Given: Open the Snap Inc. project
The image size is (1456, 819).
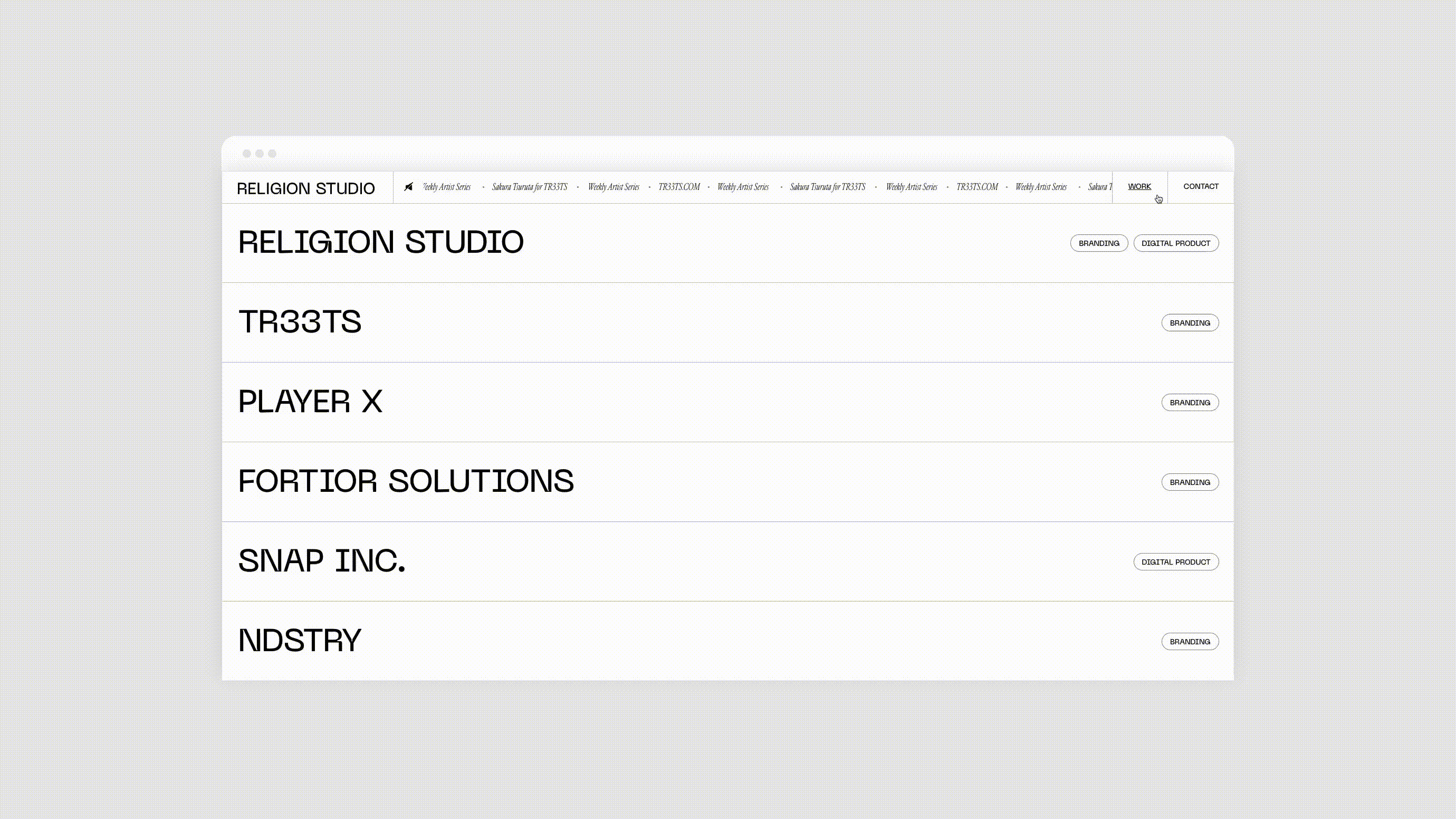Looking at the screenshot, I should click(322, 561).
